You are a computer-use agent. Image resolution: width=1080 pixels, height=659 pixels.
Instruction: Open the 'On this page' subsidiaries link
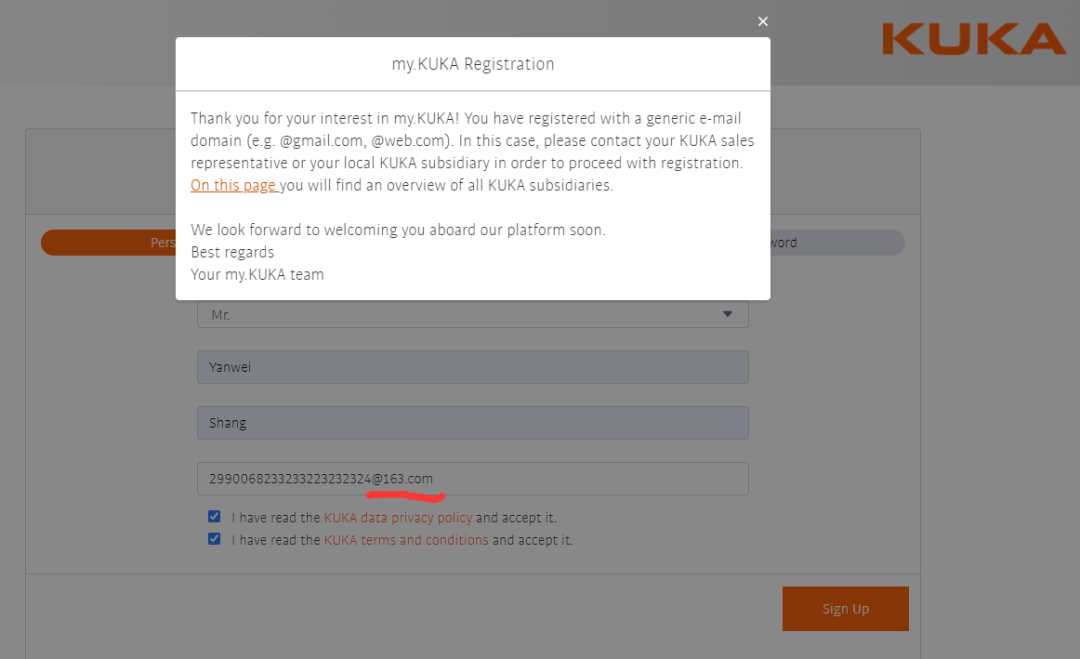pos(234,185)
